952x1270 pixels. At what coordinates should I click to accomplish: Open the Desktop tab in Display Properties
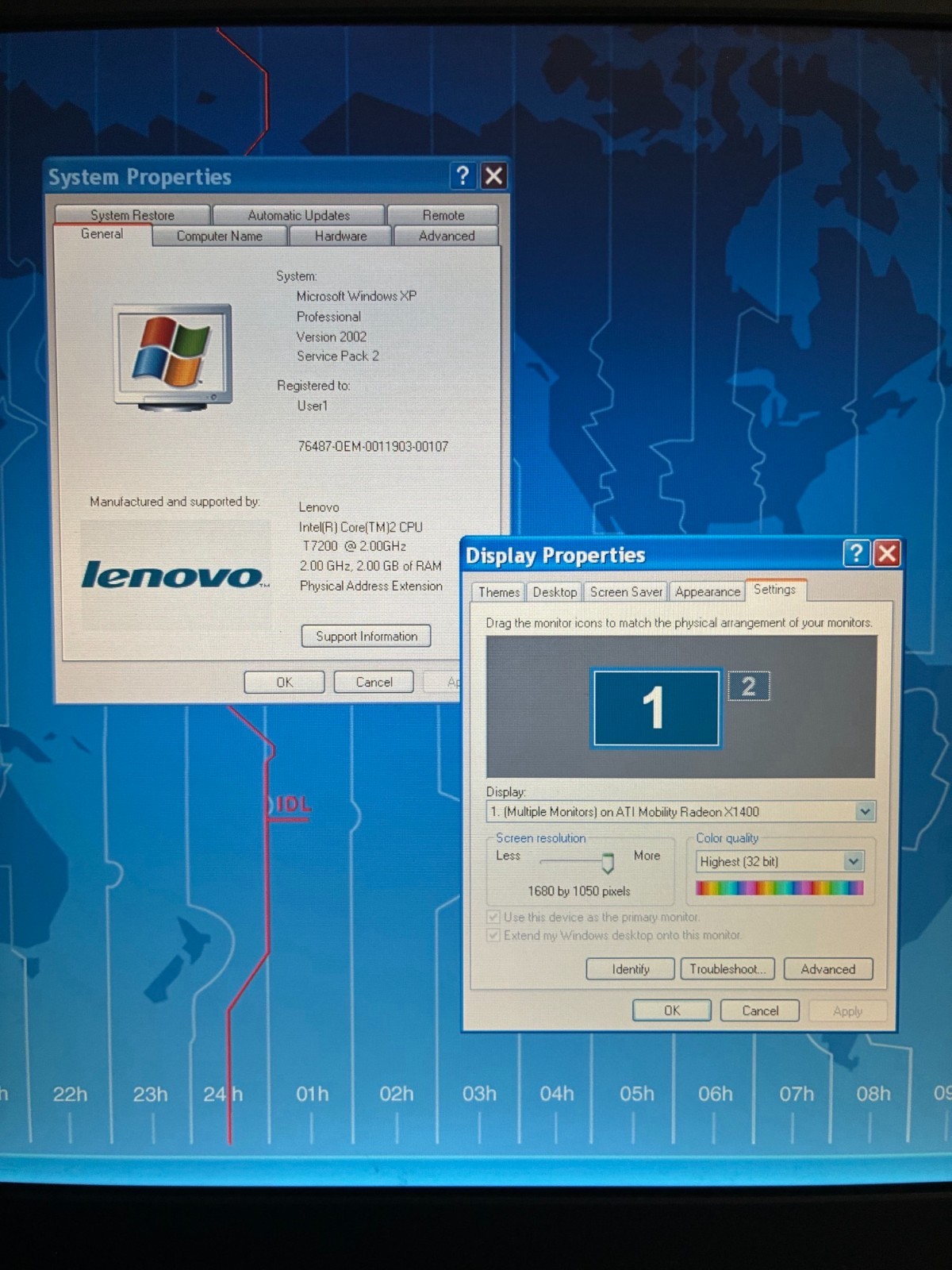coord(555,592)
